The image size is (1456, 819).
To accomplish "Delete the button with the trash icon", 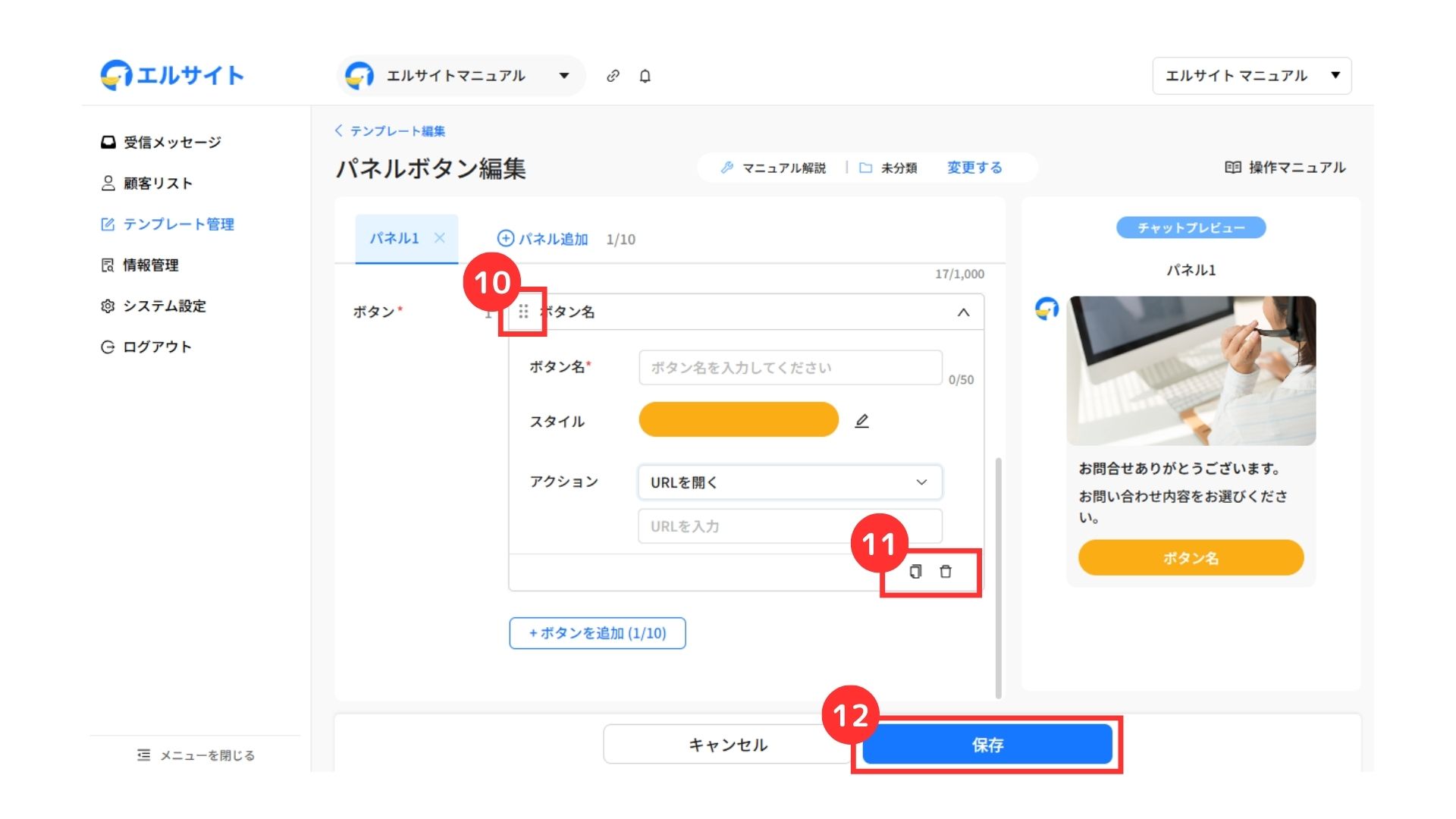I will pyautogui.click(x=946, y=572).
